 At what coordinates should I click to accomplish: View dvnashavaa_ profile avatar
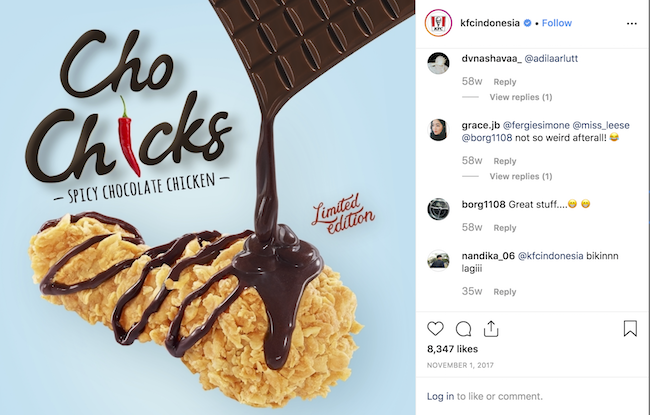click(438, 63)
